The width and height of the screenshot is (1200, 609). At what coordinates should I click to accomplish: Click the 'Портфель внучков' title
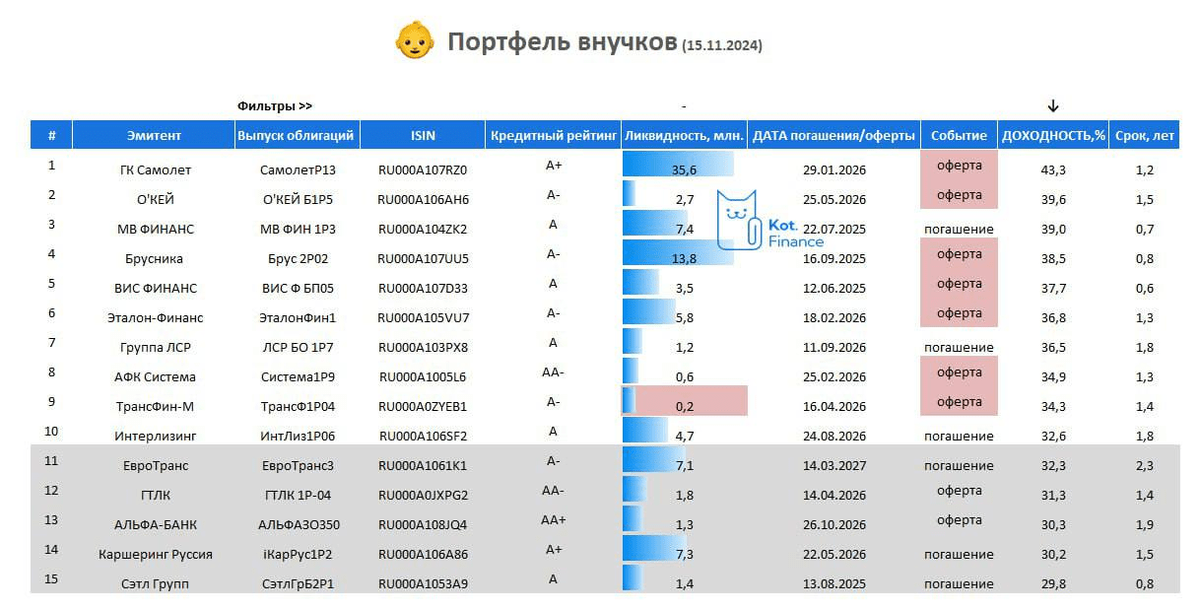tap(562, 42)
